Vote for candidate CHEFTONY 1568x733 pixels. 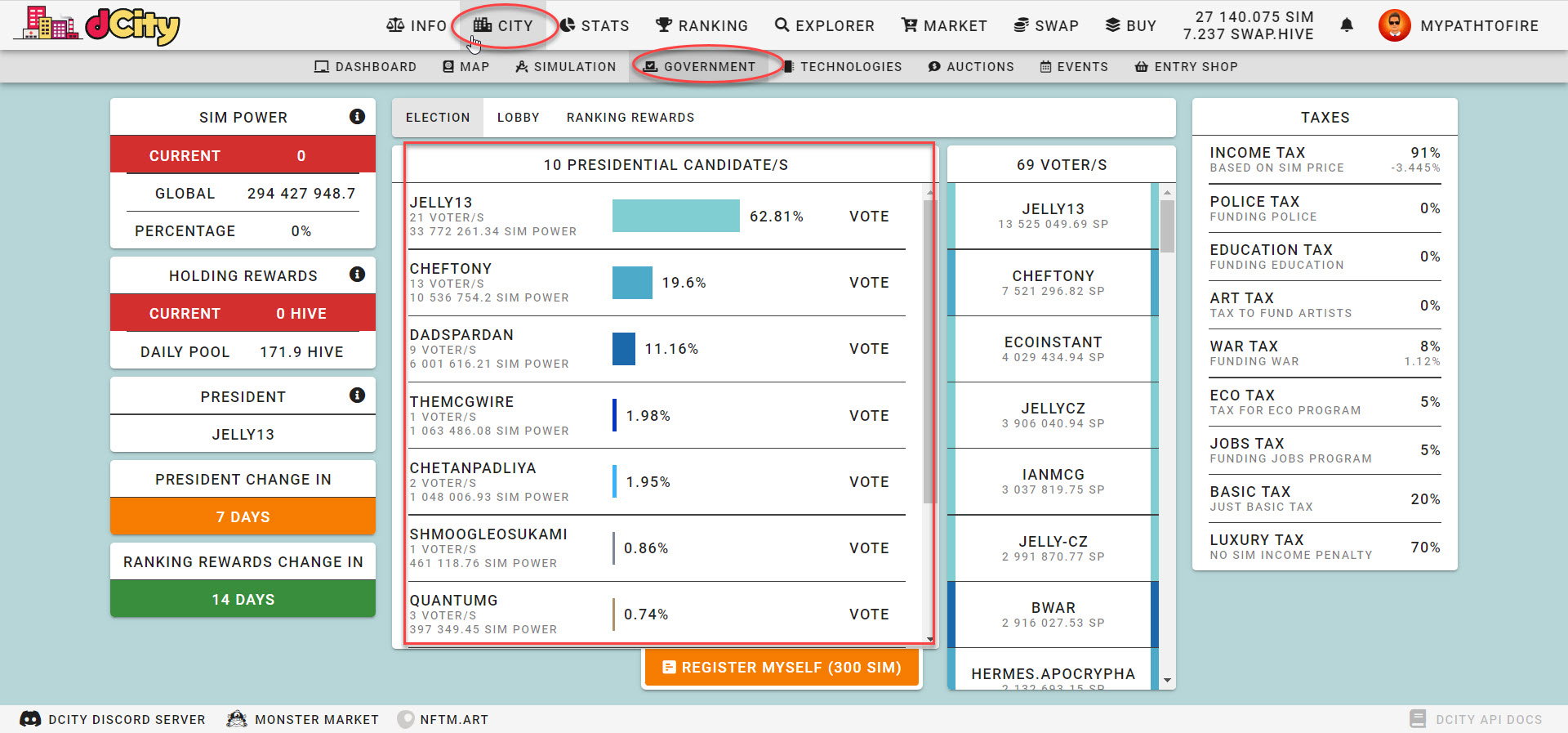[869, 283]
